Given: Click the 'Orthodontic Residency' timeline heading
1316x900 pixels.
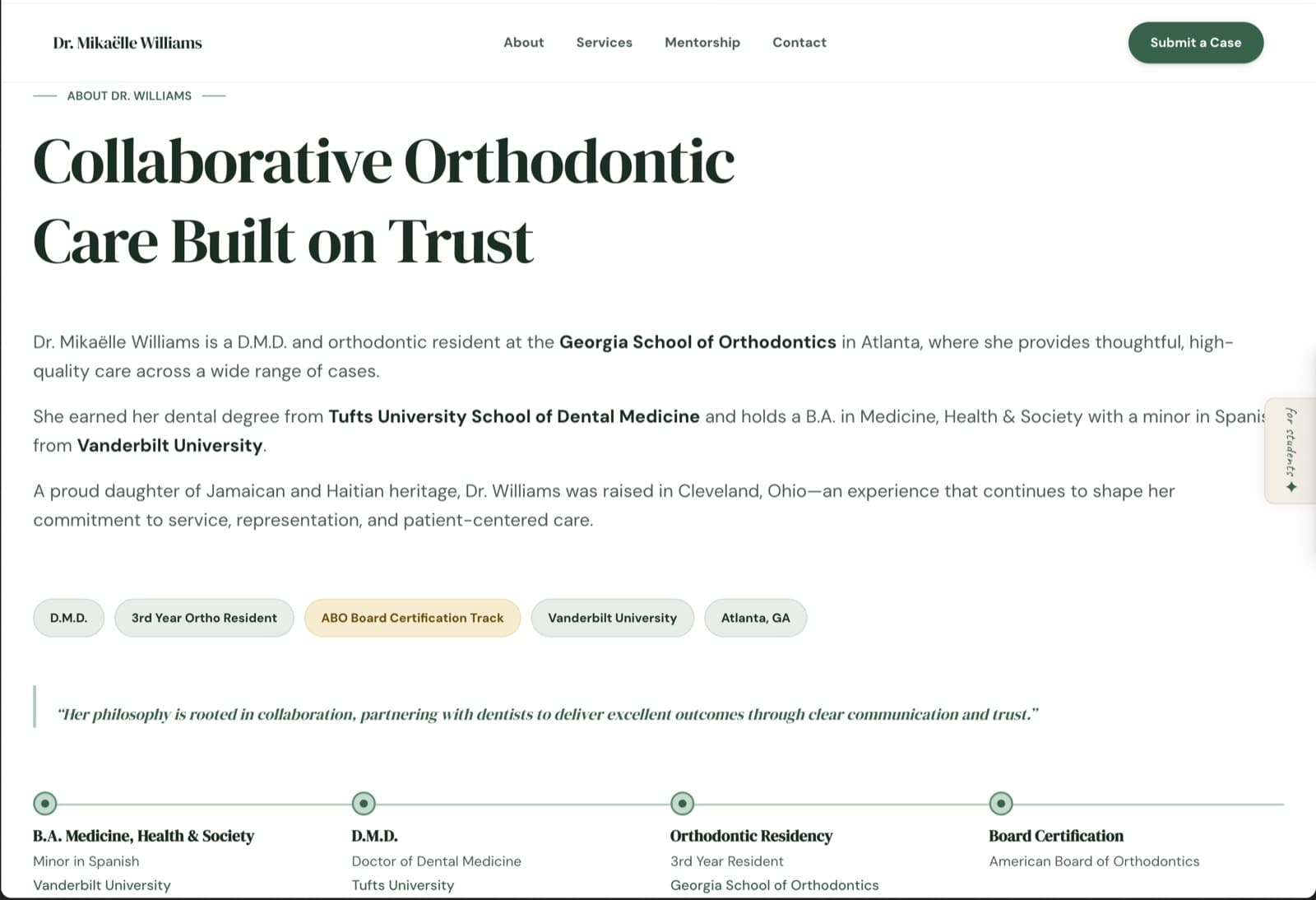Looking at the screenshot, I should click(752, 836).
